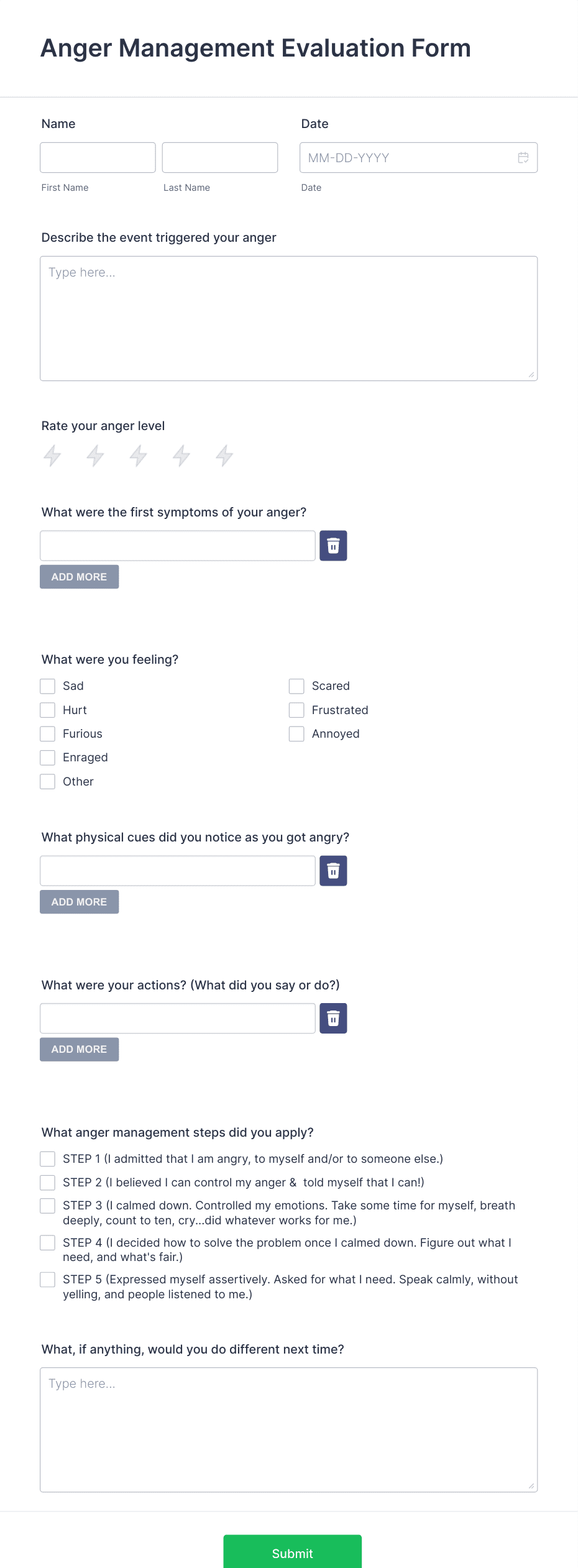578x1568 pixels.
Task: Click the trash icon beside physical cues field
Action: 333,870
